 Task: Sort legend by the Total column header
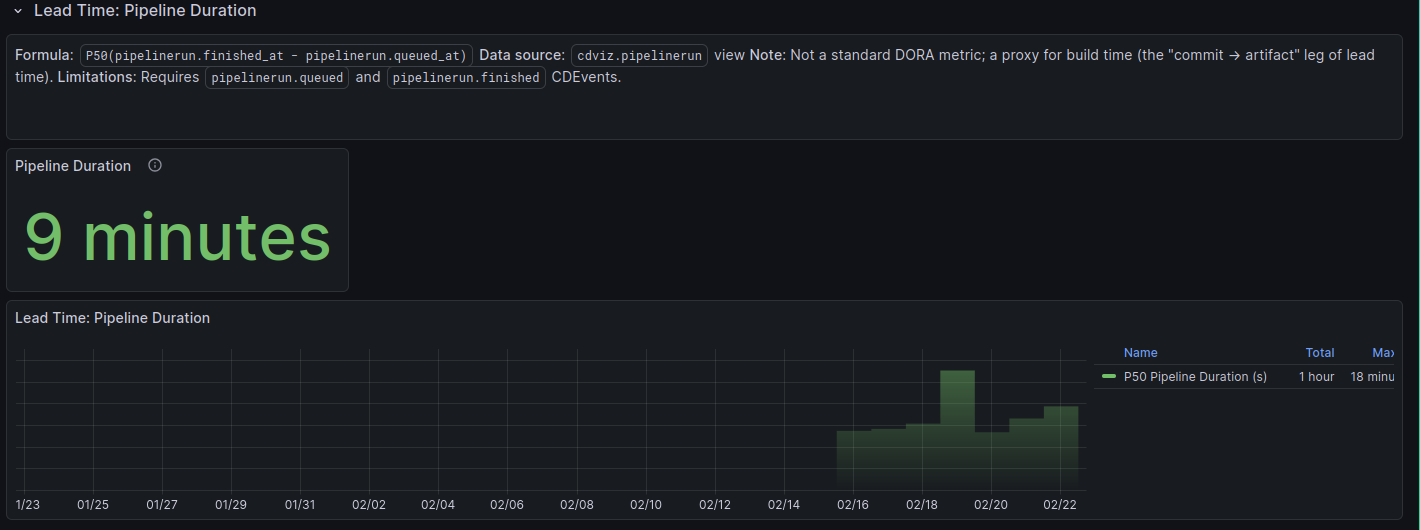pos(1319,353)
